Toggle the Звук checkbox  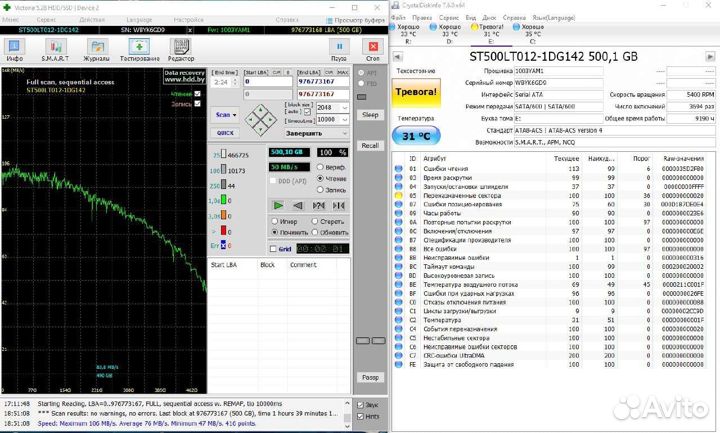click(360, 405)
